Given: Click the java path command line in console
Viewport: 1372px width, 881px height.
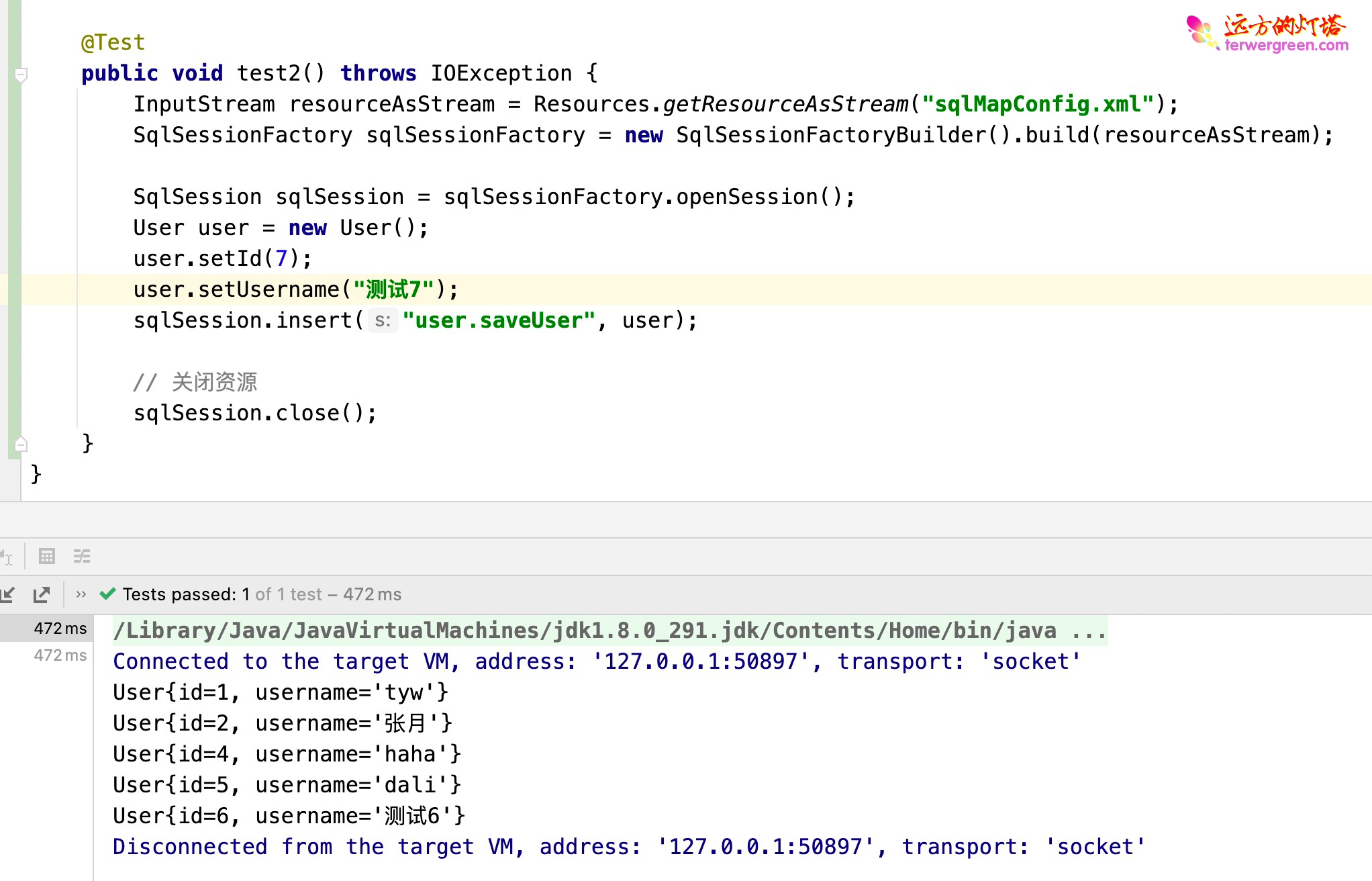Looking at the screenshot, I should pos(610,631).
